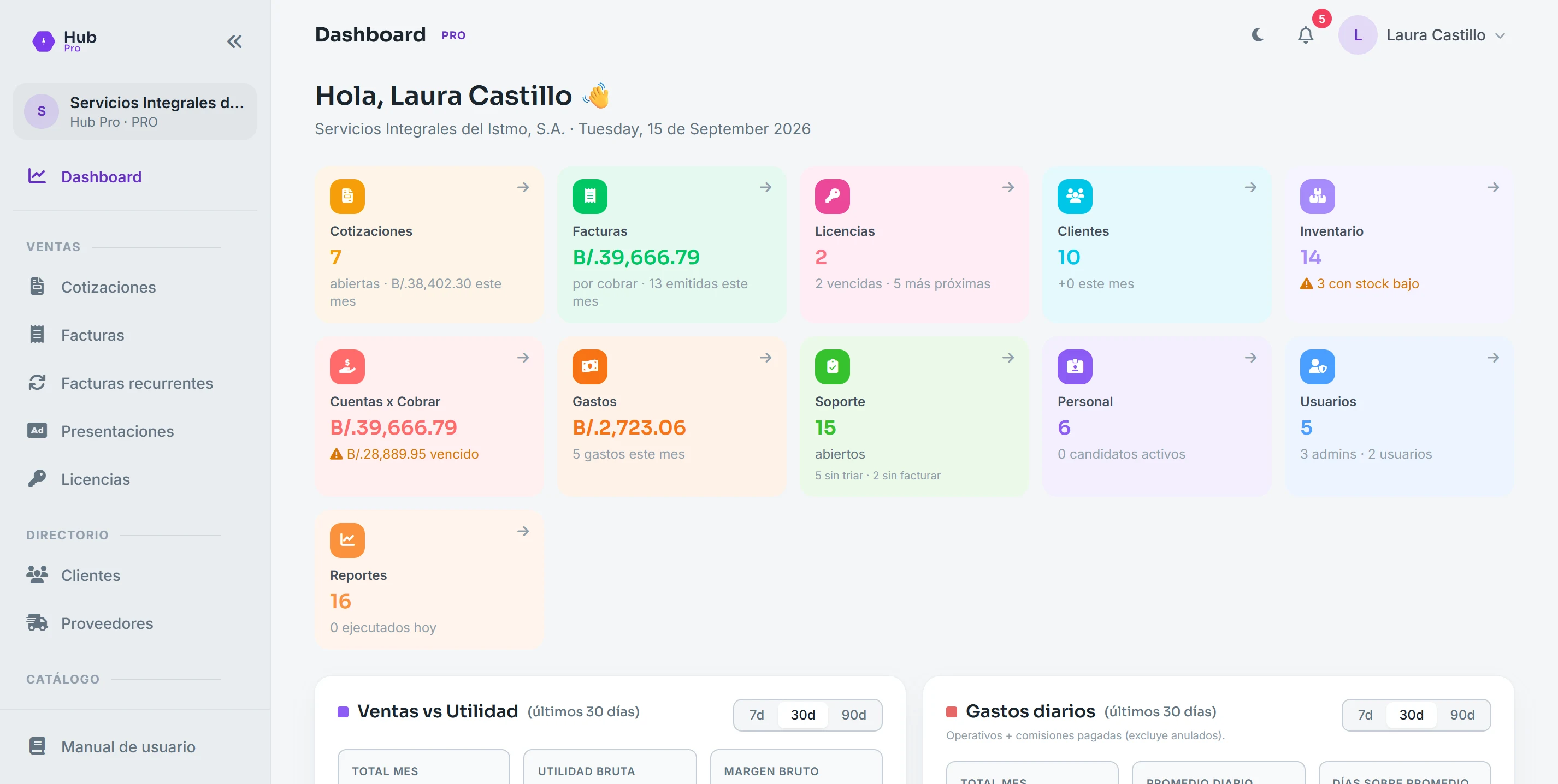The width and height of the screenshot is (1558, 784).
Task: Click the orange Gastos money icon
Action: click(x=589, y=367)
